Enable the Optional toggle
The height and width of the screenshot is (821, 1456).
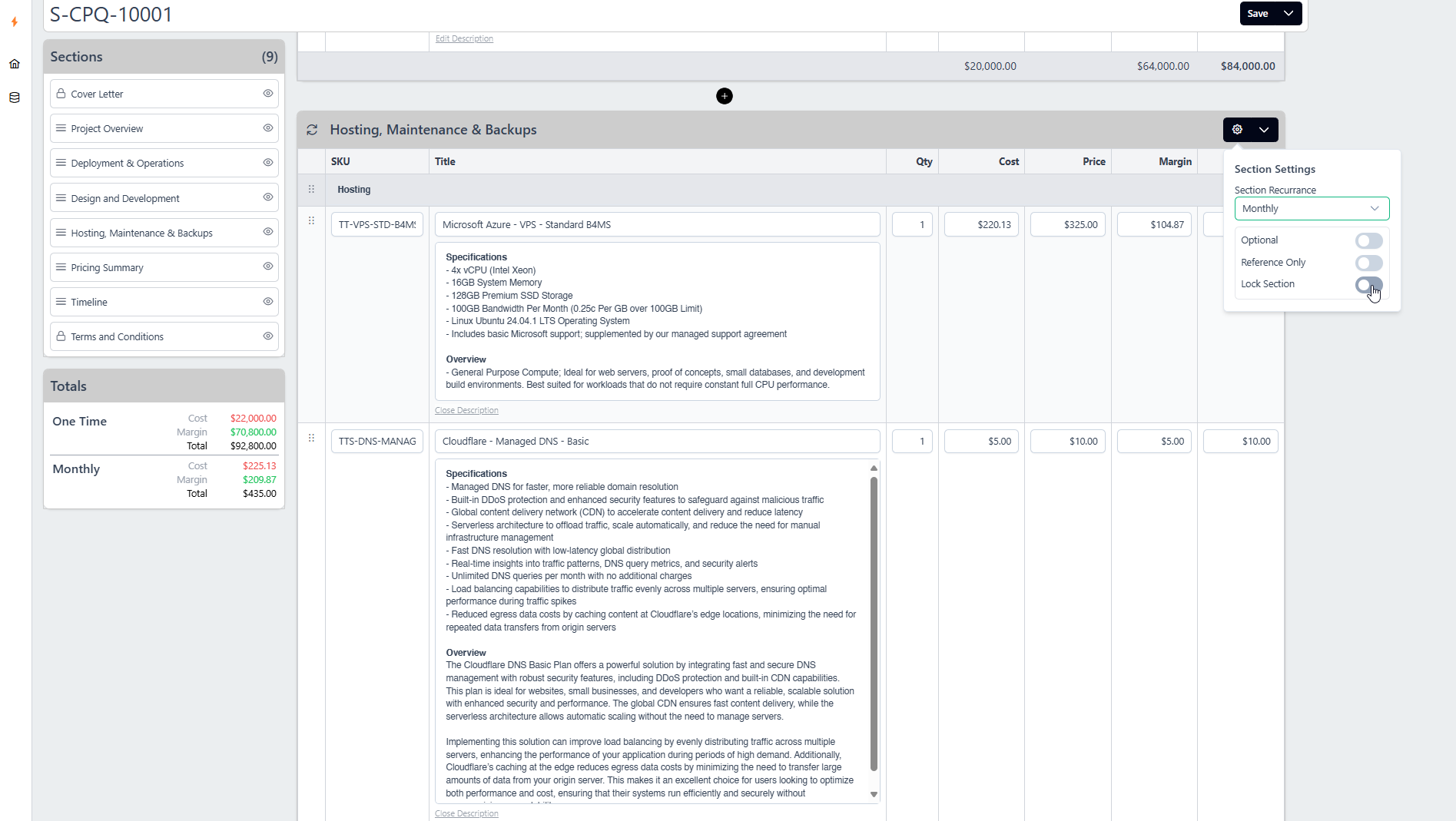pyautogui.click(x=1368, y=241)
